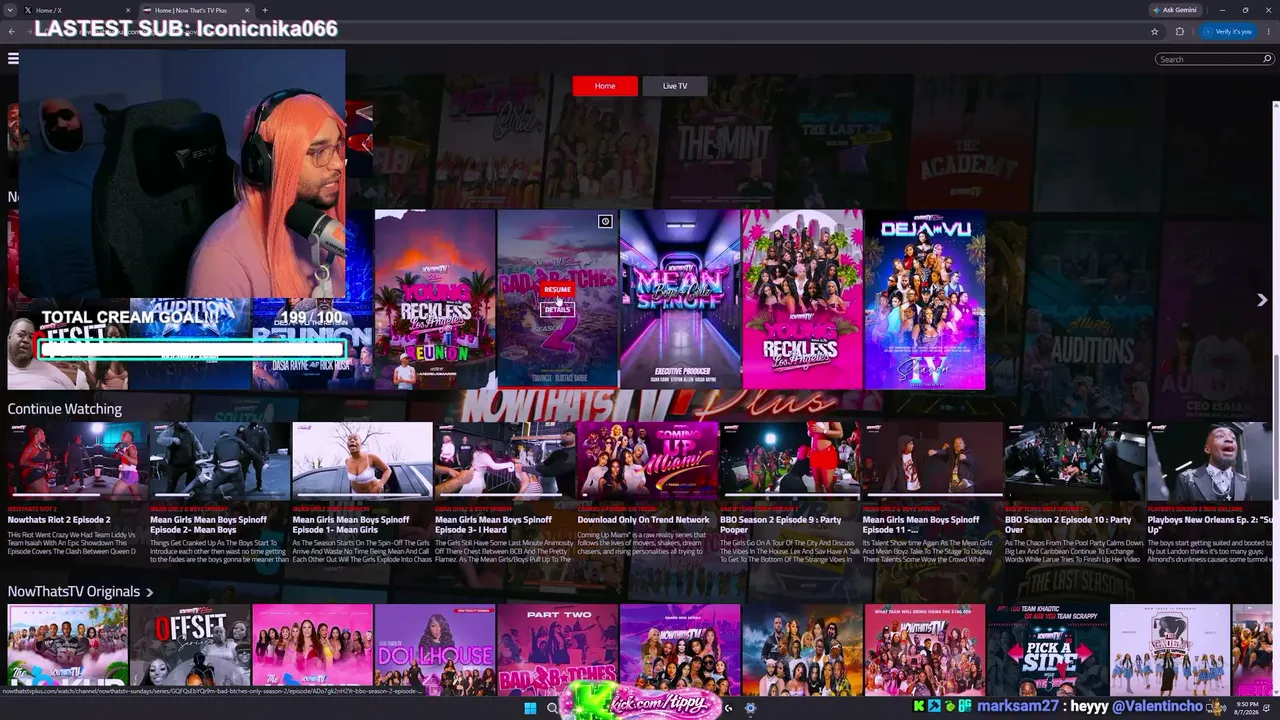The height and width of the screenshot is (720, 1280).
Task: Open the Mean Boys & Girls Spinoff poster
Action: coord(679,299)
